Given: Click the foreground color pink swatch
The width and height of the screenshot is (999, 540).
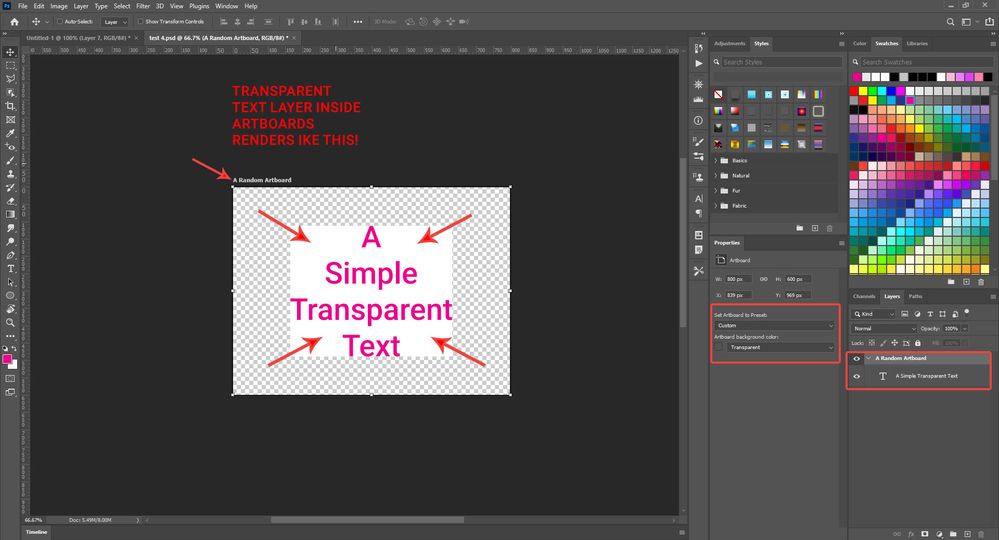Looking at the screenshot, I should pyautogui.click(x=7, y=360).
